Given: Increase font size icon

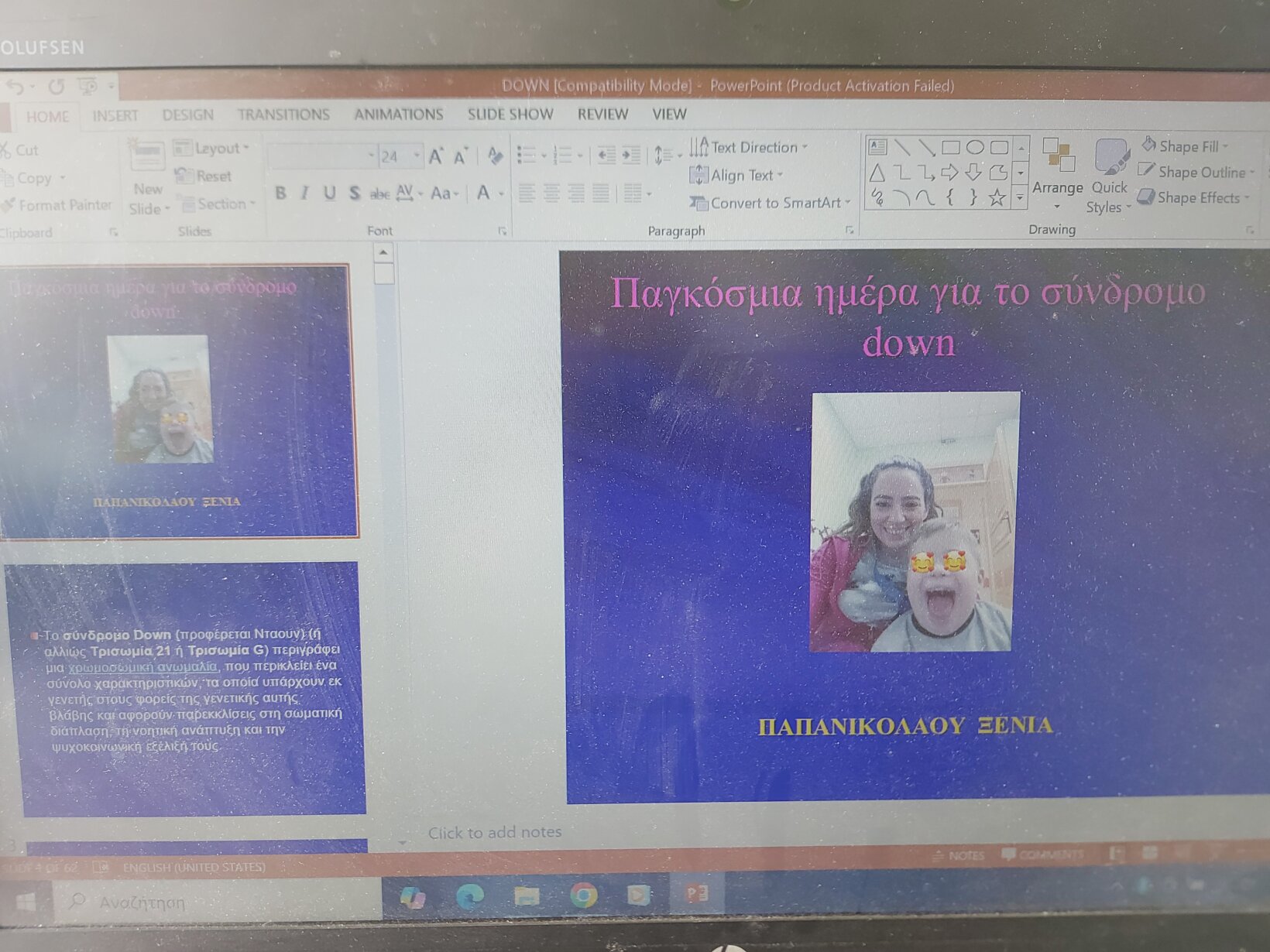Looking at the screenshot, I should pyautogui.click(x=436, y=157).
